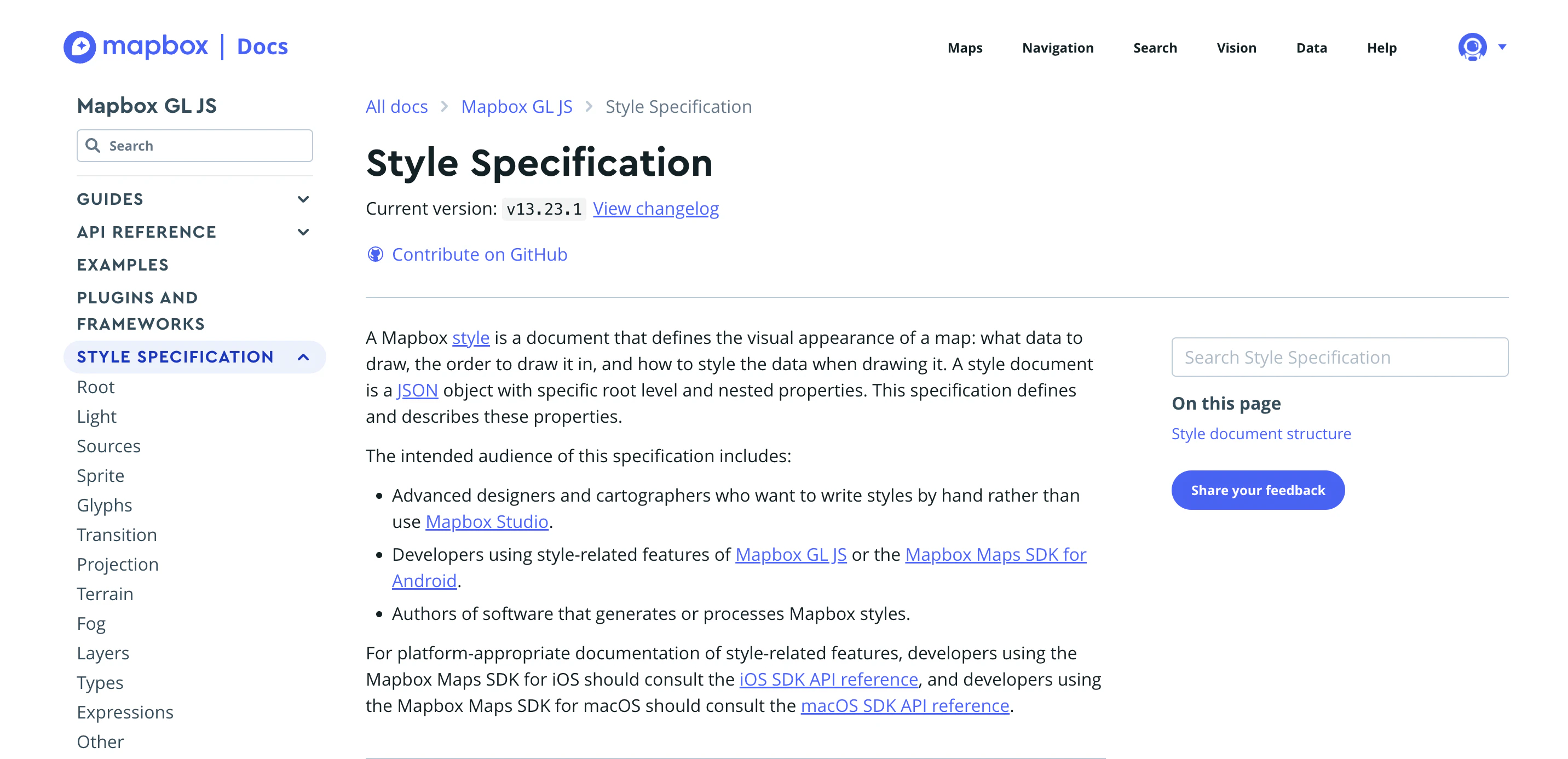This screenshot has height=759, width=1568.
Task: Click the On this page heading
Action: click(1226, 404)
